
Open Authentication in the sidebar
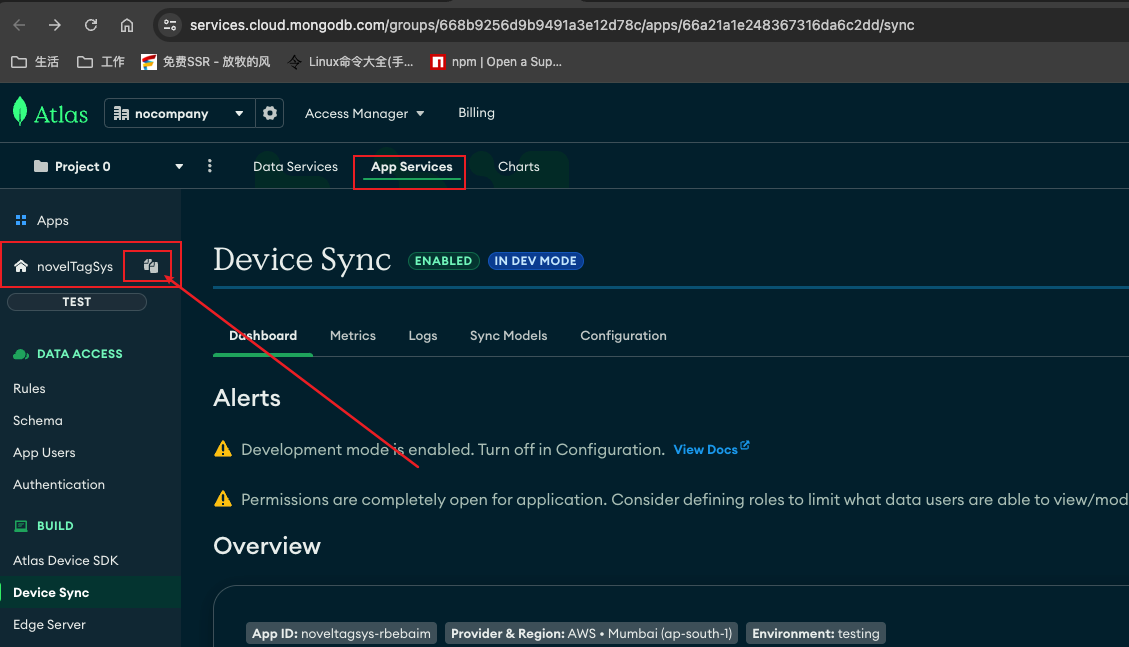point(59,484)
